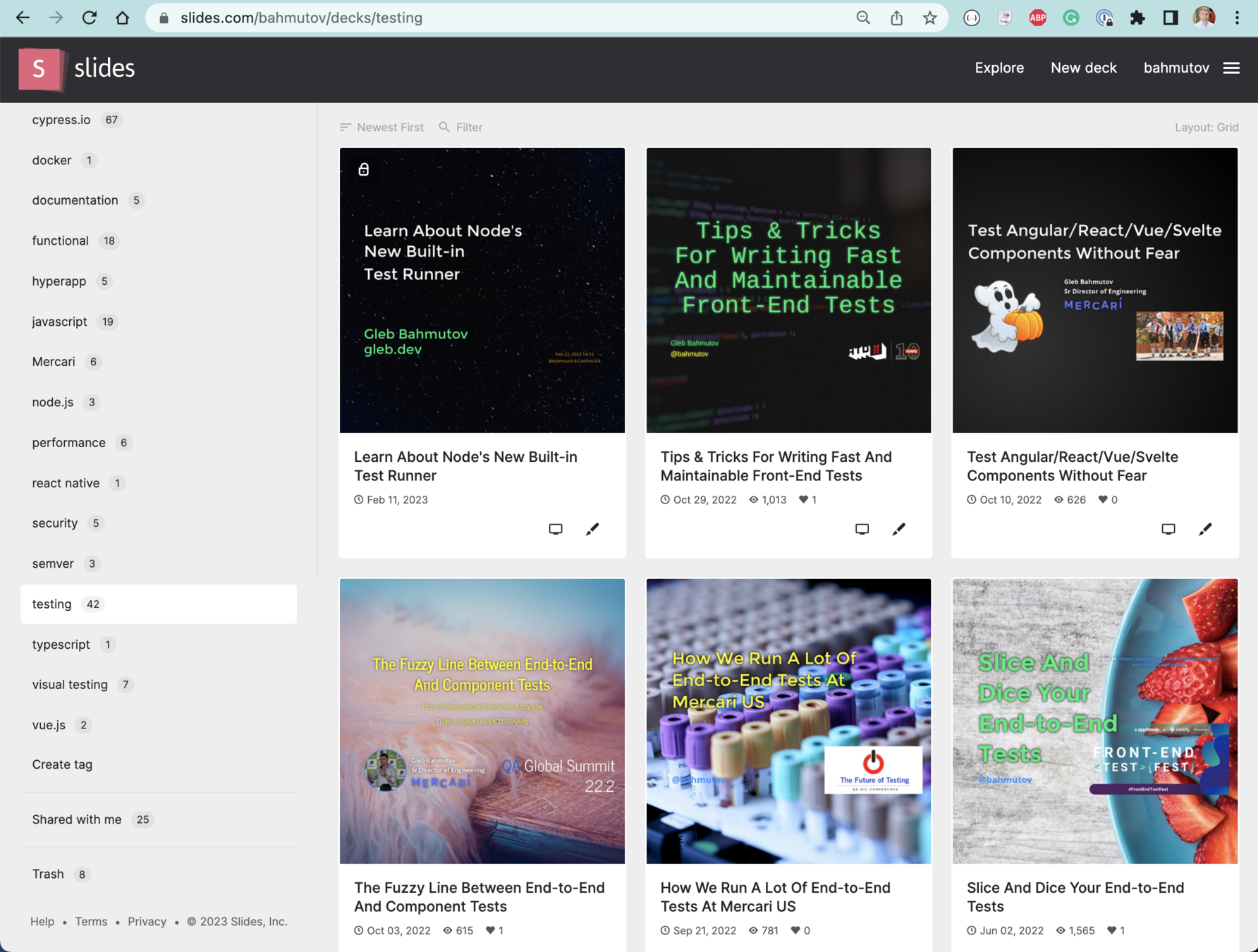The image size is (1258, 952).
Task: Select the documentation tag
Action: [x=159, y=200]
